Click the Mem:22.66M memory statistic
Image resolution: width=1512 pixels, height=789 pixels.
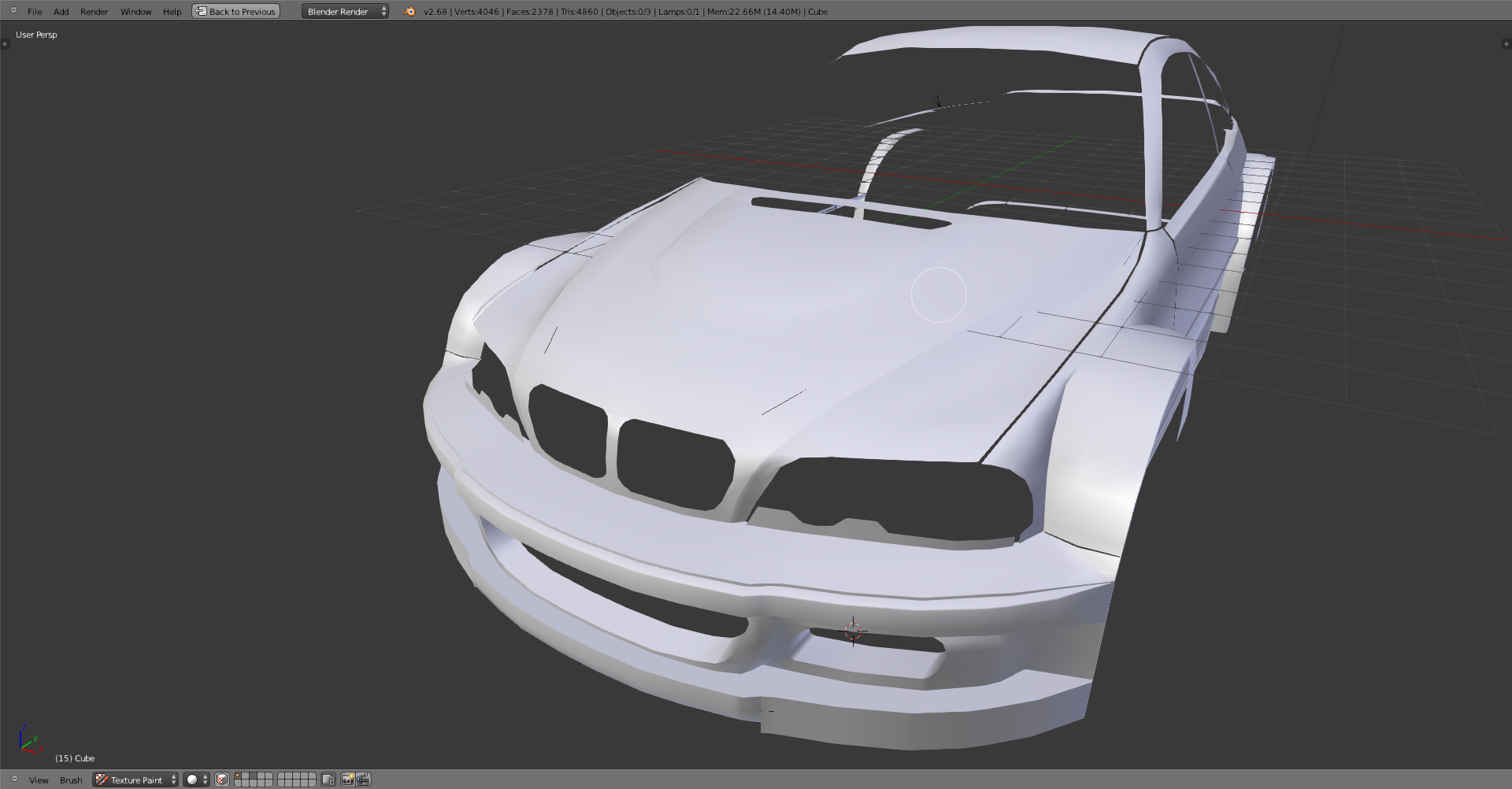coord(754,12)
